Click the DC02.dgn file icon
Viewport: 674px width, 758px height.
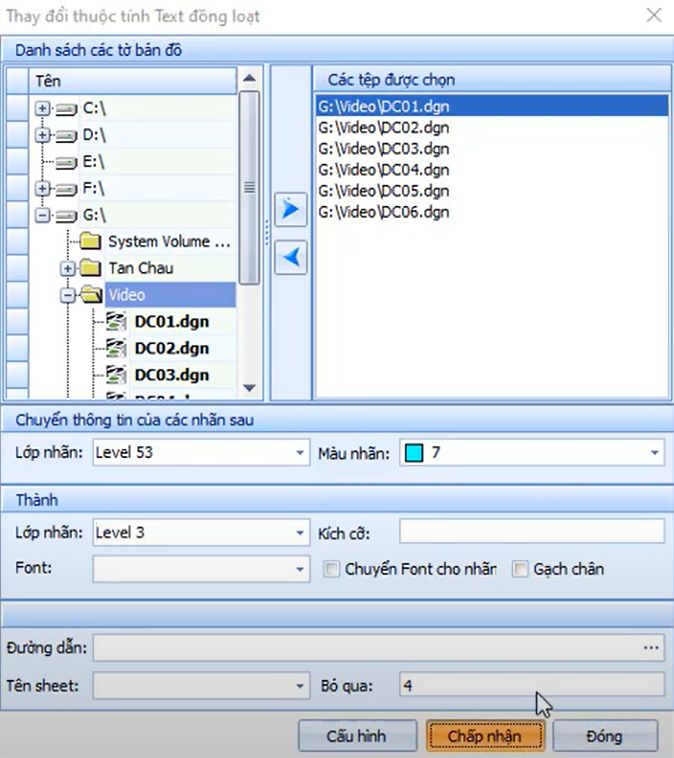(x=116, y=348)
